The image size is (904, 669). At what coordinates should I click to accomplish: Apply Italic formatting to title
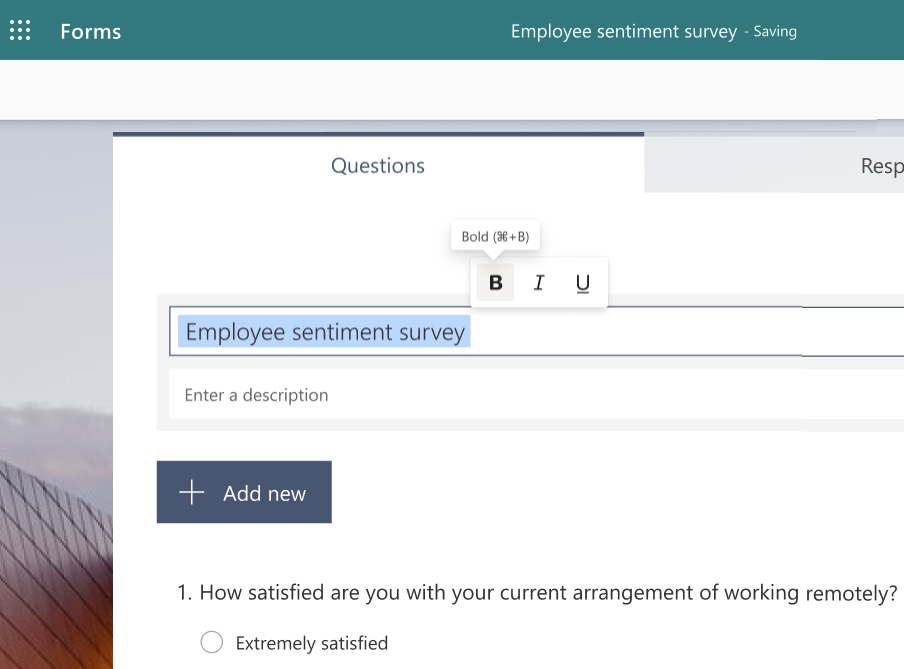(539, 283)
